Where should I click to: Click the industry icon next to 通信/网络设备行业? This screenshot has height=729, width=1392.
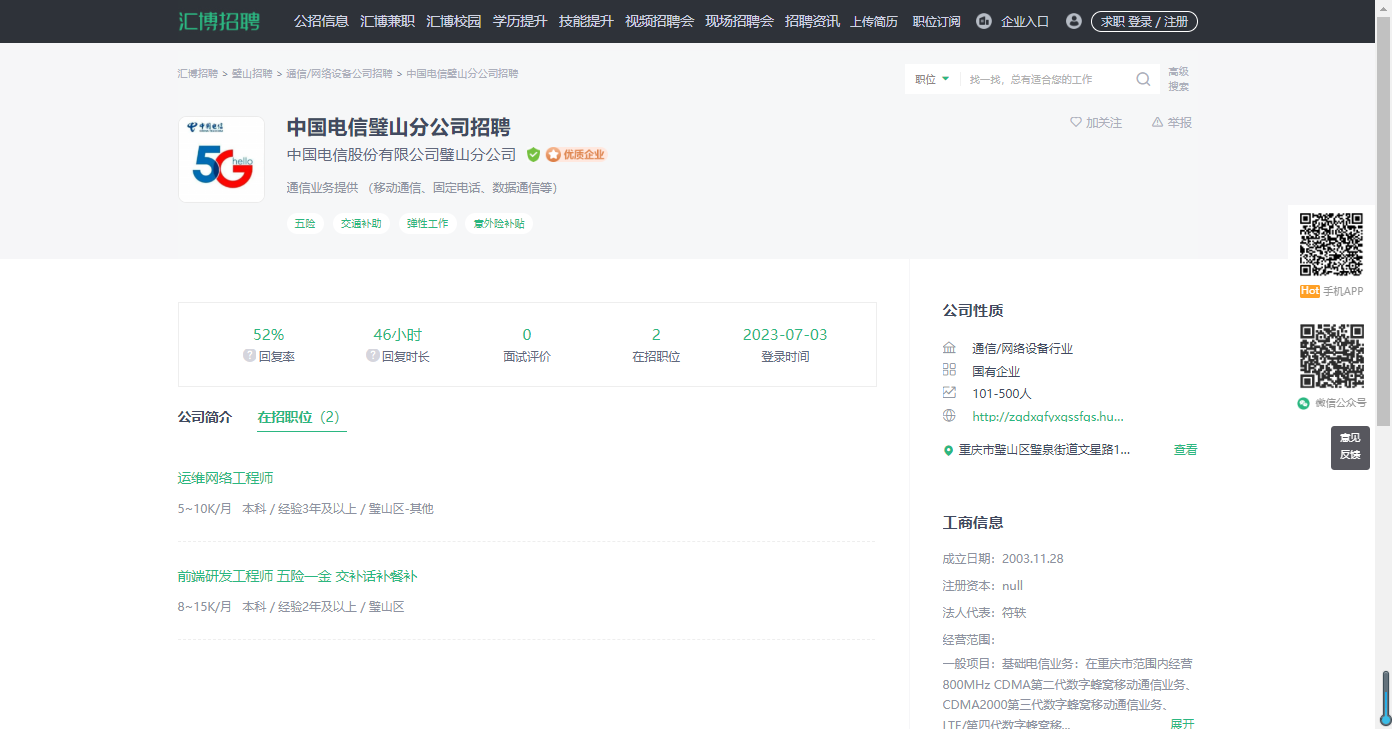pyautogui.click(x=949, y=348)
